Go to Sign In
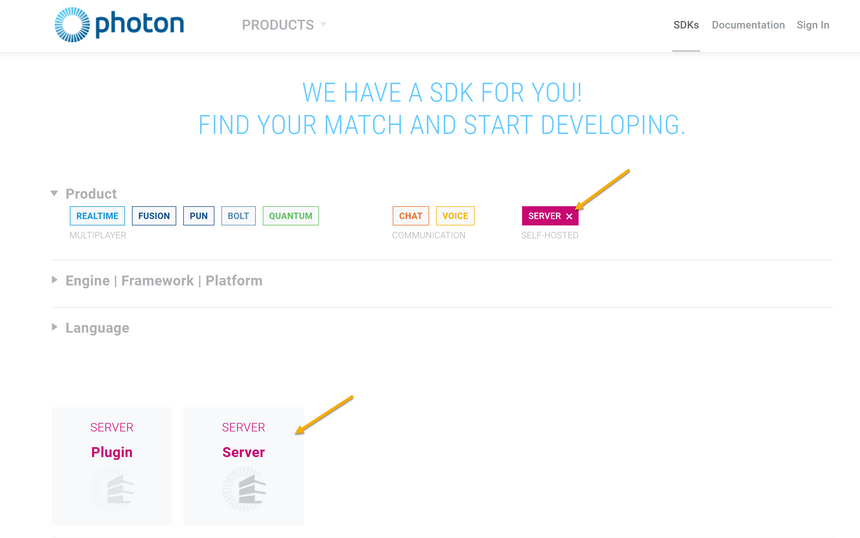This screenshot has width=860, height=538. 813,25
